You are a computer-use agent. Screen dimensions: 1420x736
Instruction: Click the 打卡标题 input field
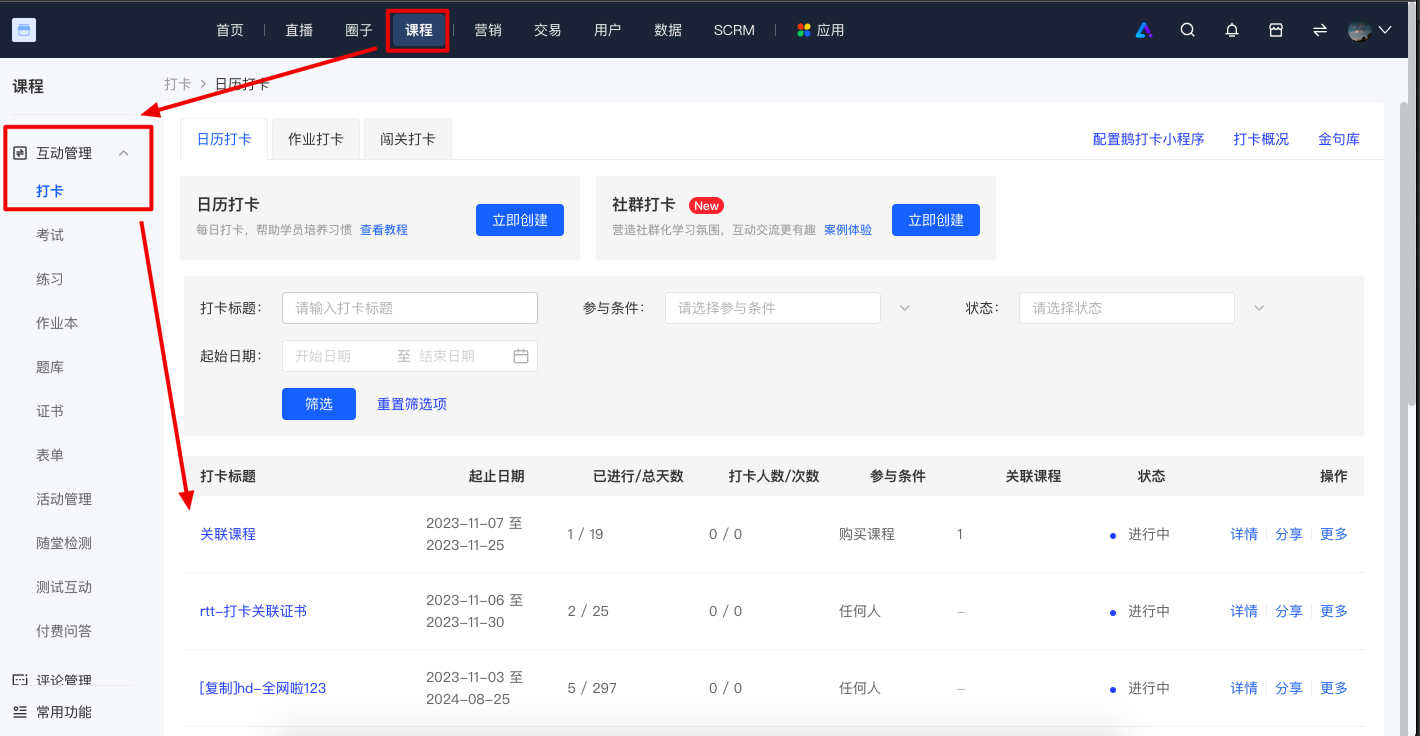[x=410, y=308]
